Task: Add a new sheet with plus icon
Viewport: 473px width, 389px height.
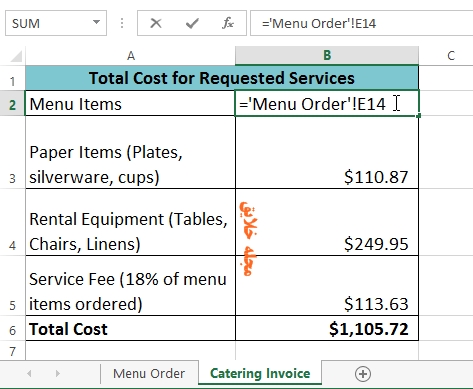Action: 363,374
